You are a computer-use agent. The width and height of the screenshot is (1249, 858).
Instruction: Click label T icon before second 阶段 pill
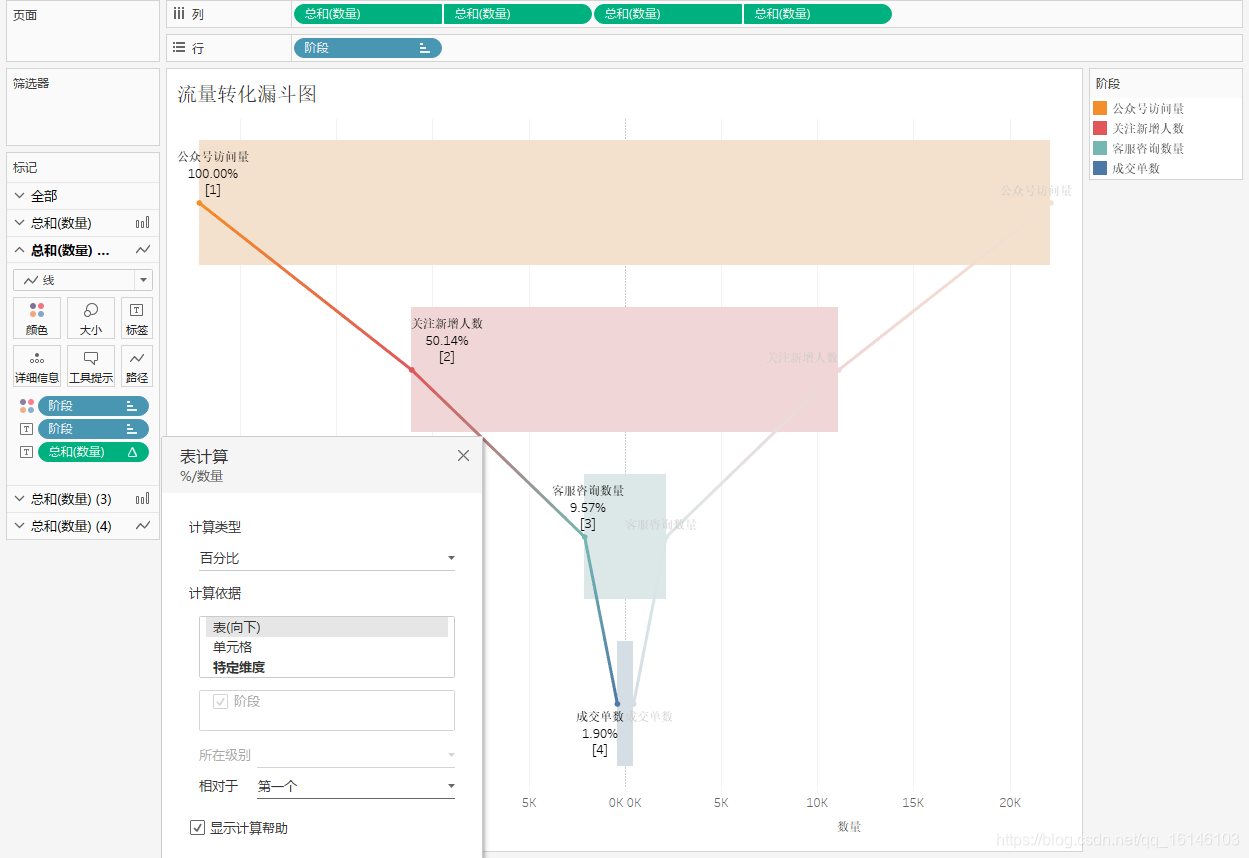(27, 429)
